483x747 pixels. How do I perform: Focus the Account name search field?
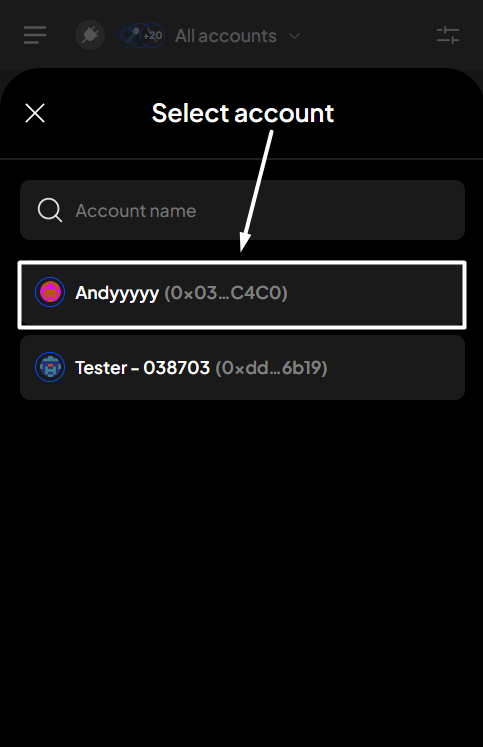[x=242, y=210]
